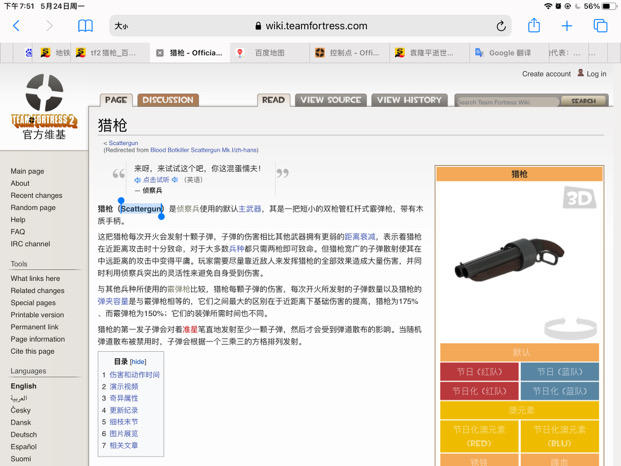Open the share sheet icon
This screenshot has height=466, width=621.
pyautogui.click(x=534, y=25)
